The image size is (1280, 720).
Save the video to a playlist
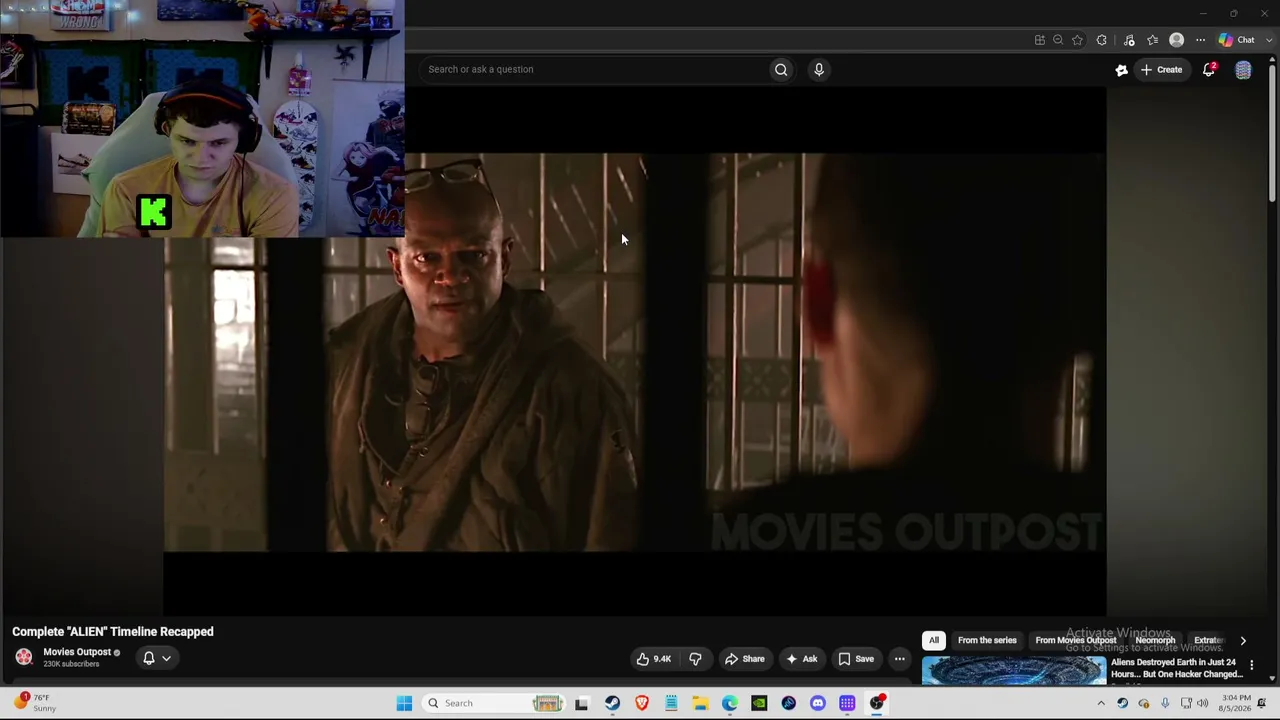pyautogui.click(x=856, y=659)
